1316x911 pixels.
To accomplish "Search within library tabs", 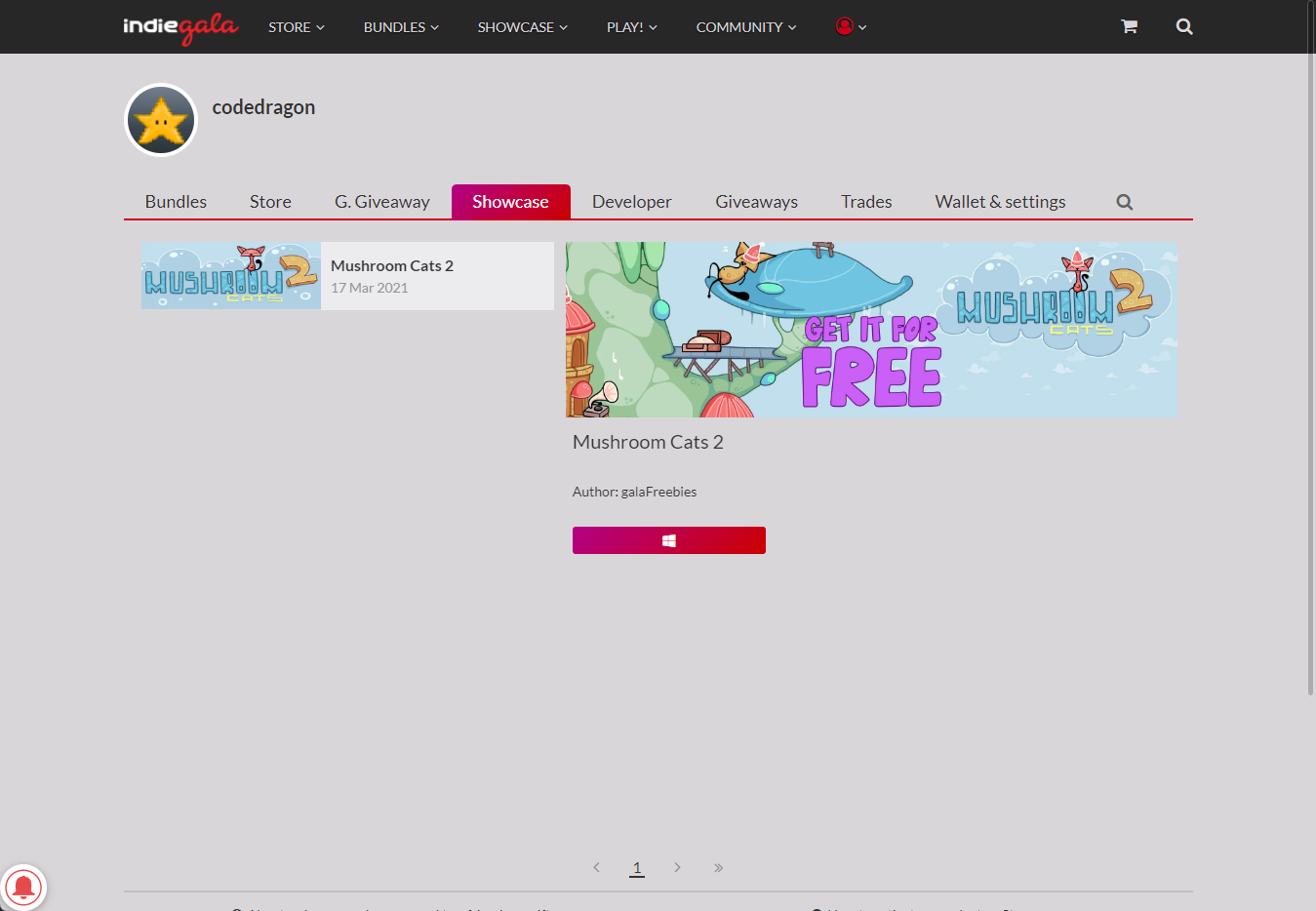I will click(1124, 202).
